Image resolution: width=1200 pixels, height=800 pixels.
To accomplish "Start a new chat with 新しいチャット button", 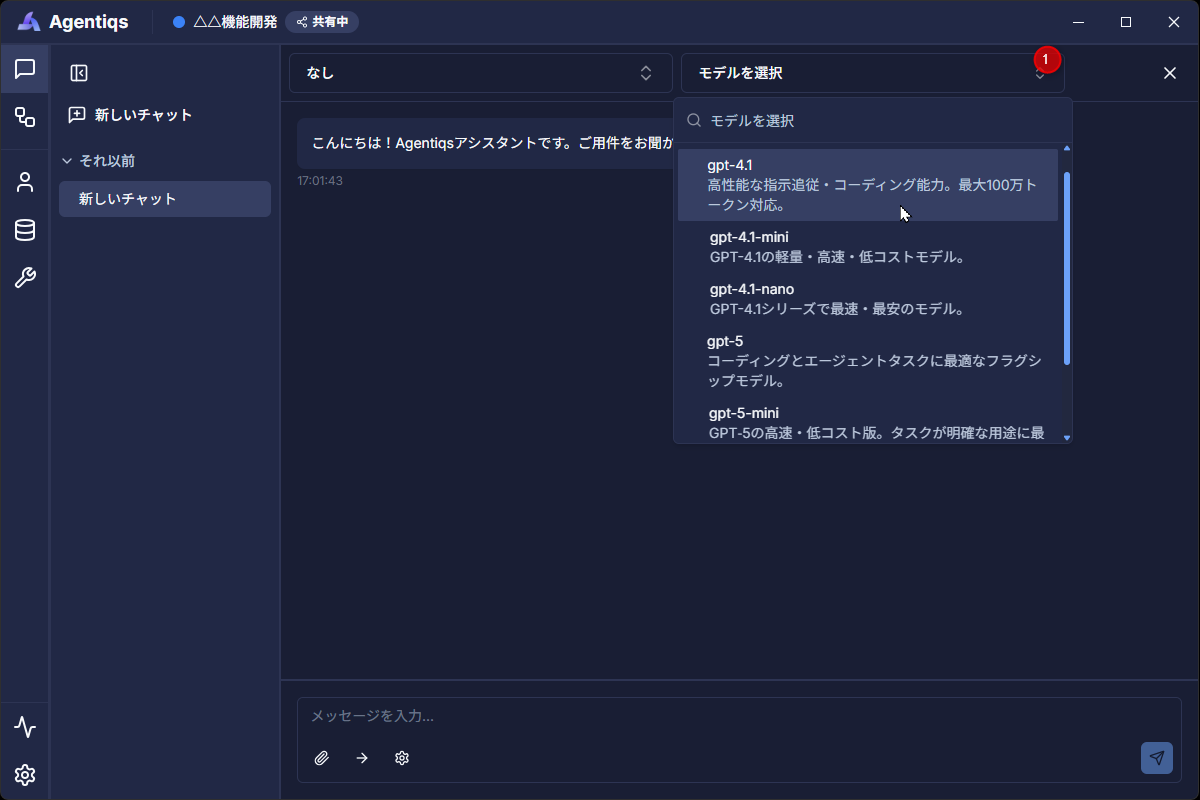I will [131, 115].
